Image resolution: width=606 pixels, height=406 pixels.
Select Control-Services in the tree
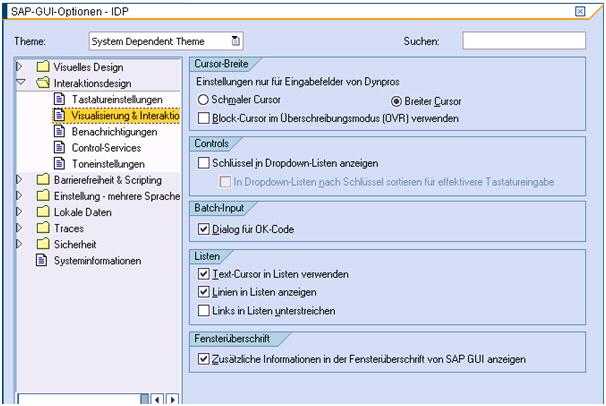click(x=106, y=147)
